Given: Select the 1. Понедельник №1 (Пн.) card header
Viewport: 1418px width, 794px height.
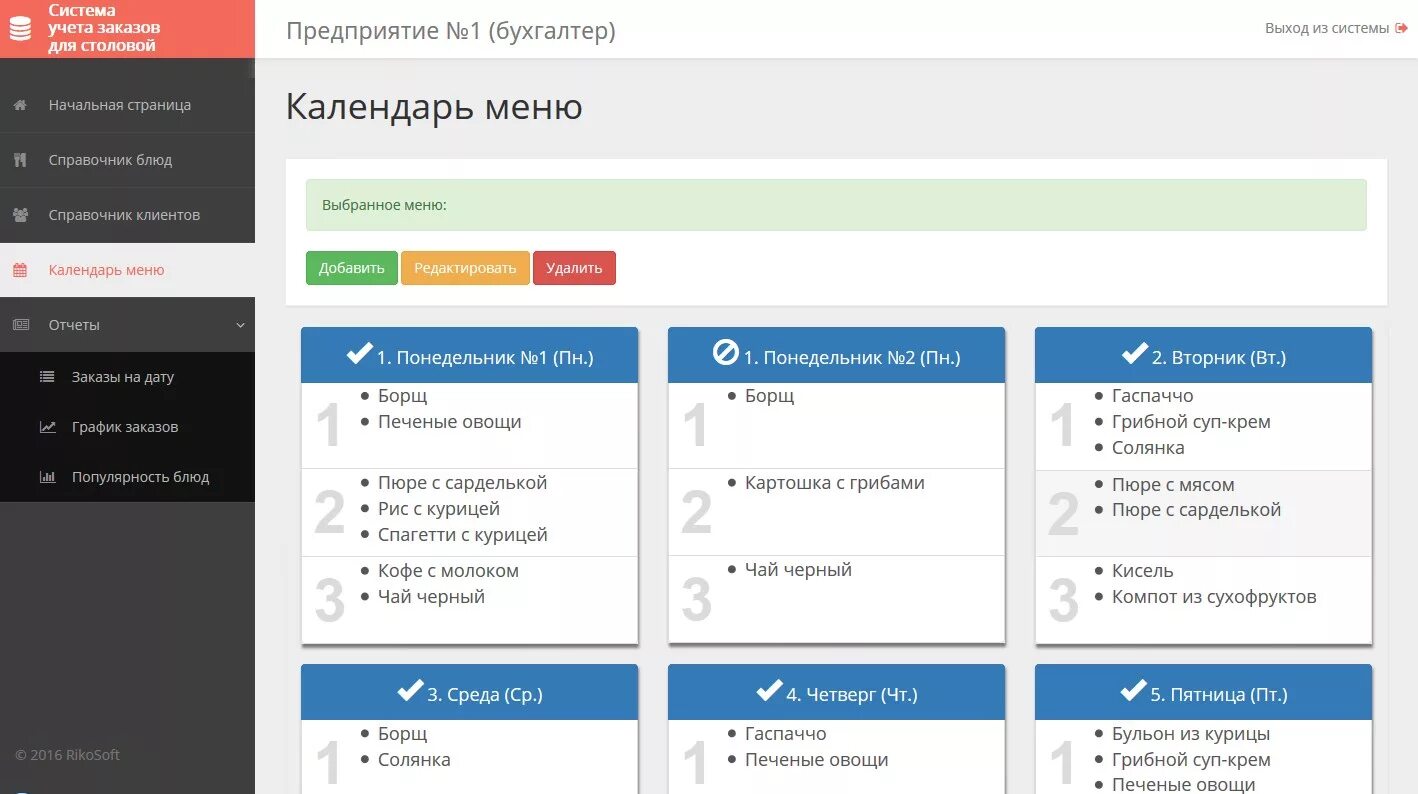Looking at the screenshot, I should (469, 355).
